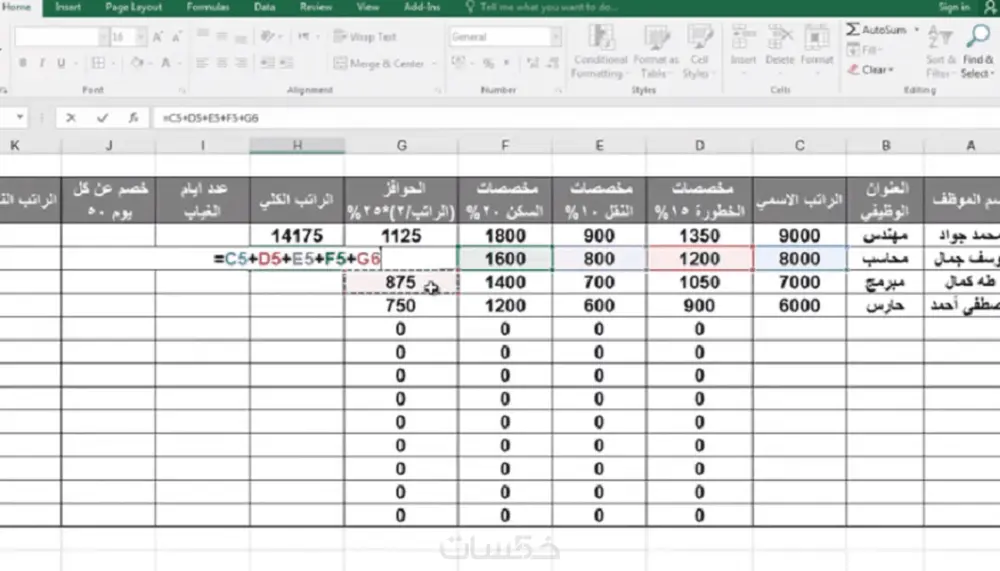Image resolution: width=1000 pixels, height=571 pixels.
Task: Switch to Home tab
Action: click(x=16, y=7)
